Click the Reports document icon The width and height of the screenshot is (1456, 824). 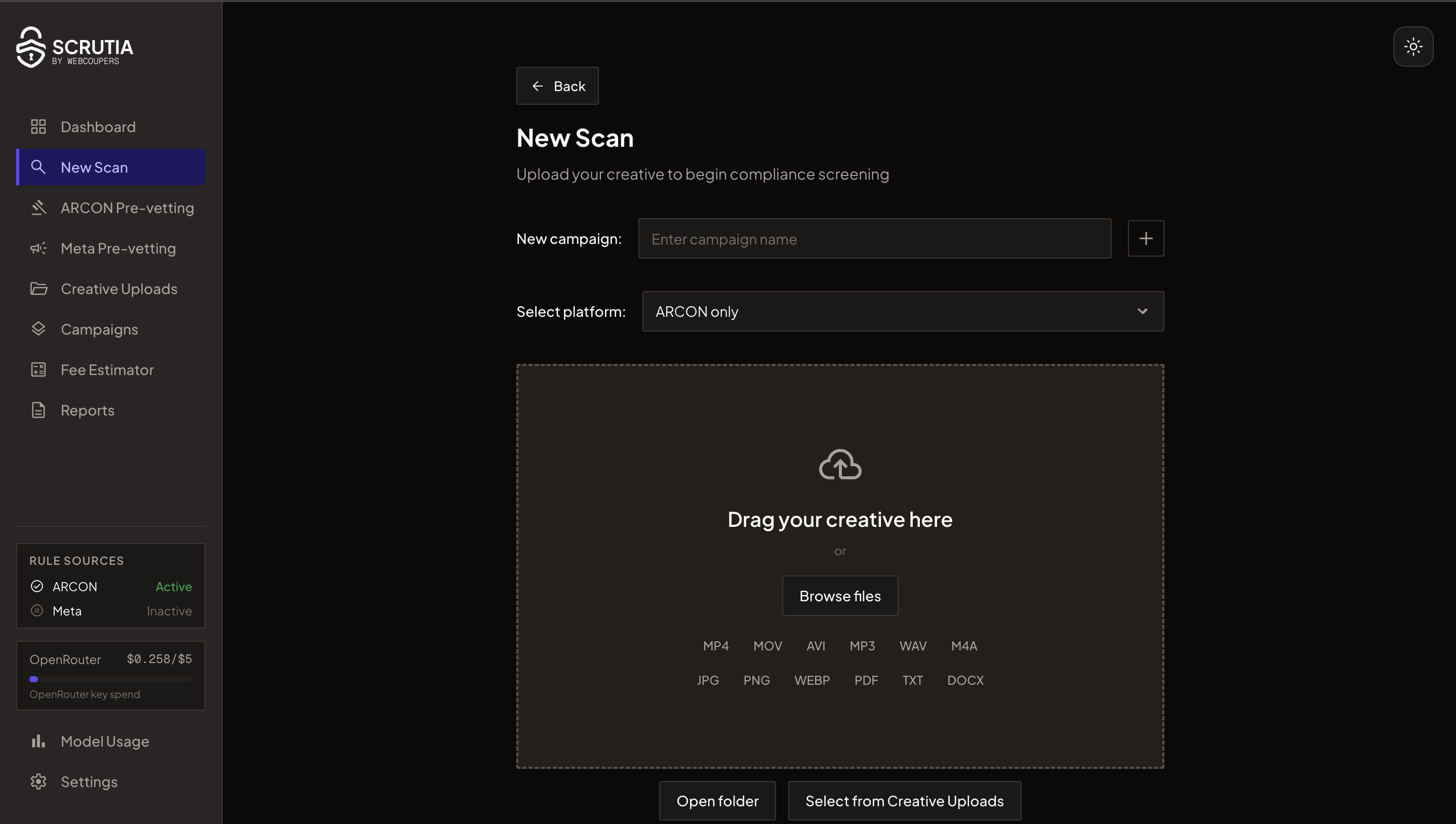[38, 410]
